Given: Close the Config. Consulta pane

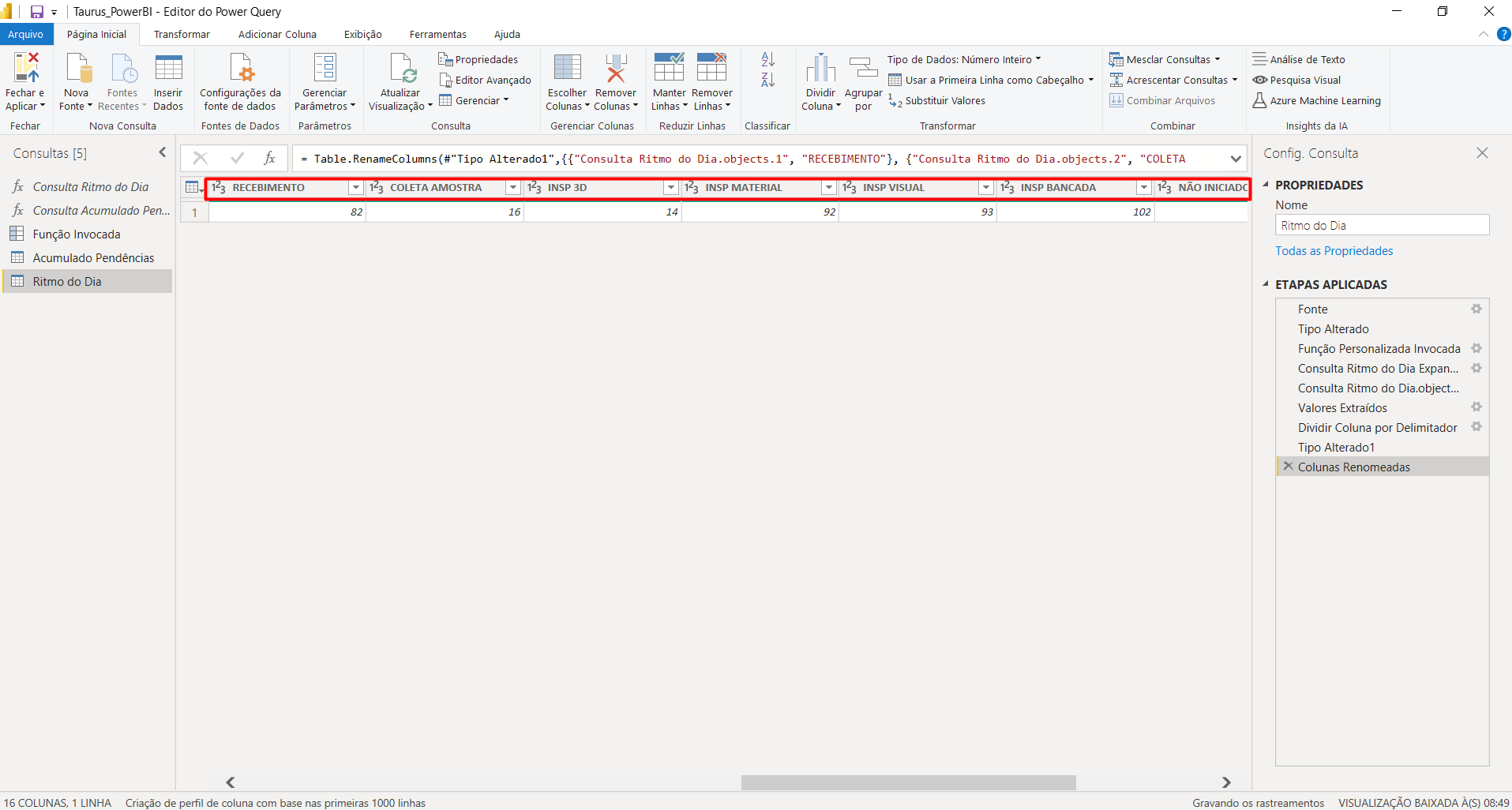Looking at the screenshot, I should click(1482, 153).
